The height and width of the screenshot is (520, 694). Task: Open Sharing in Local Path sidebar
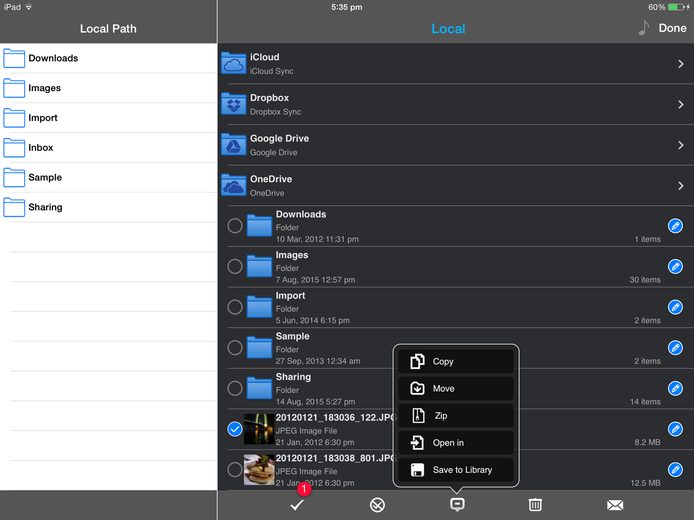click(x=108, y=207)
